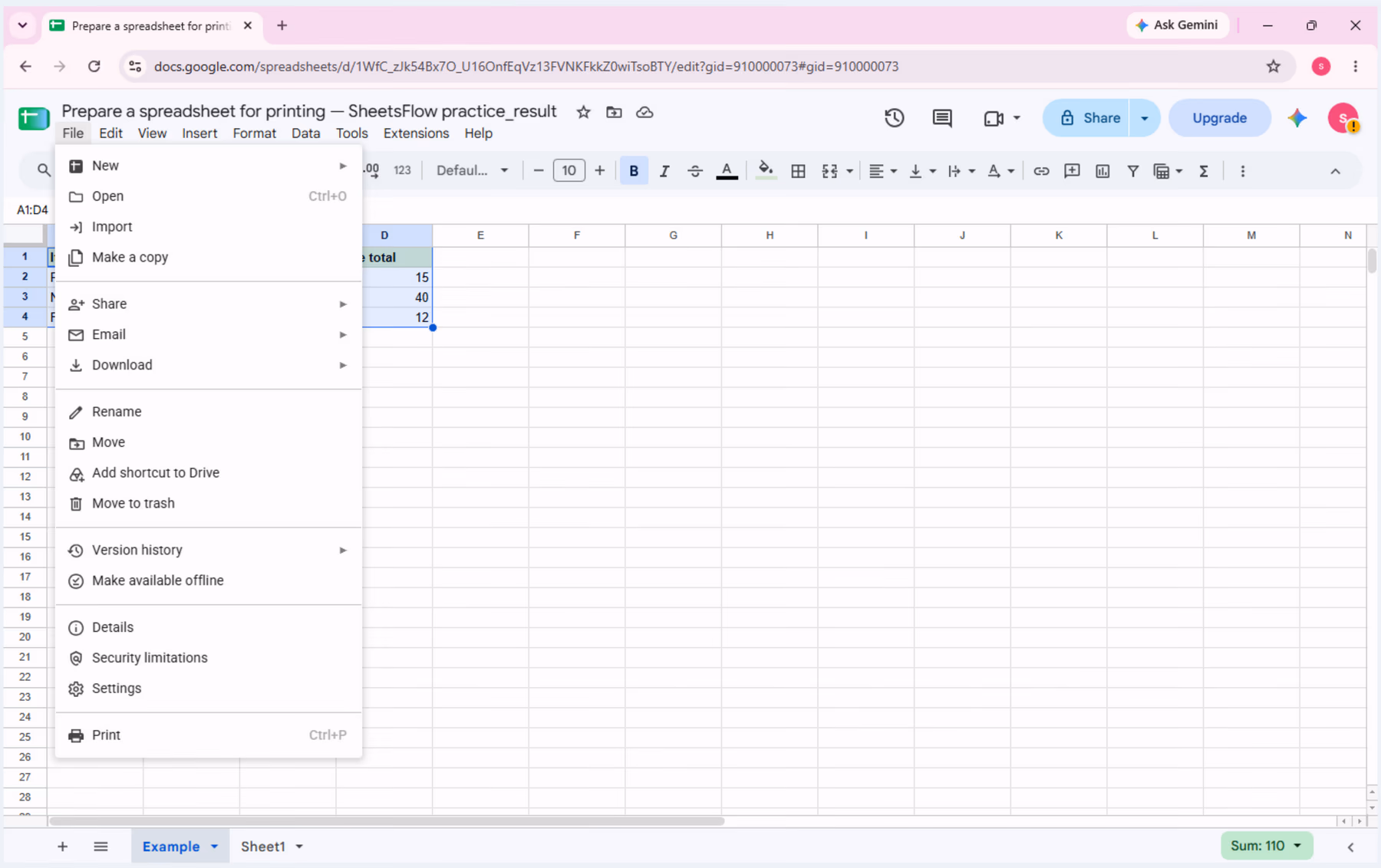Expand the New submenu
This screenshot has width=1381, height=868.
(209, 166)
